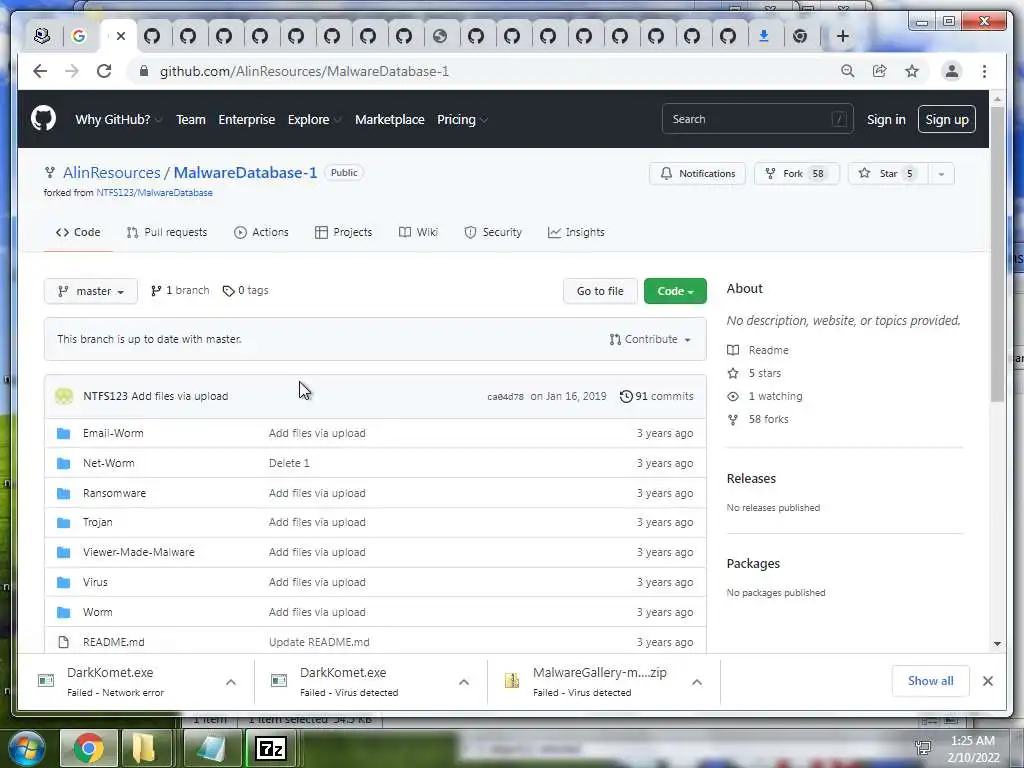Open the README.md file
This screenshot has height=768, width=1024.
[x=114, y=643]
